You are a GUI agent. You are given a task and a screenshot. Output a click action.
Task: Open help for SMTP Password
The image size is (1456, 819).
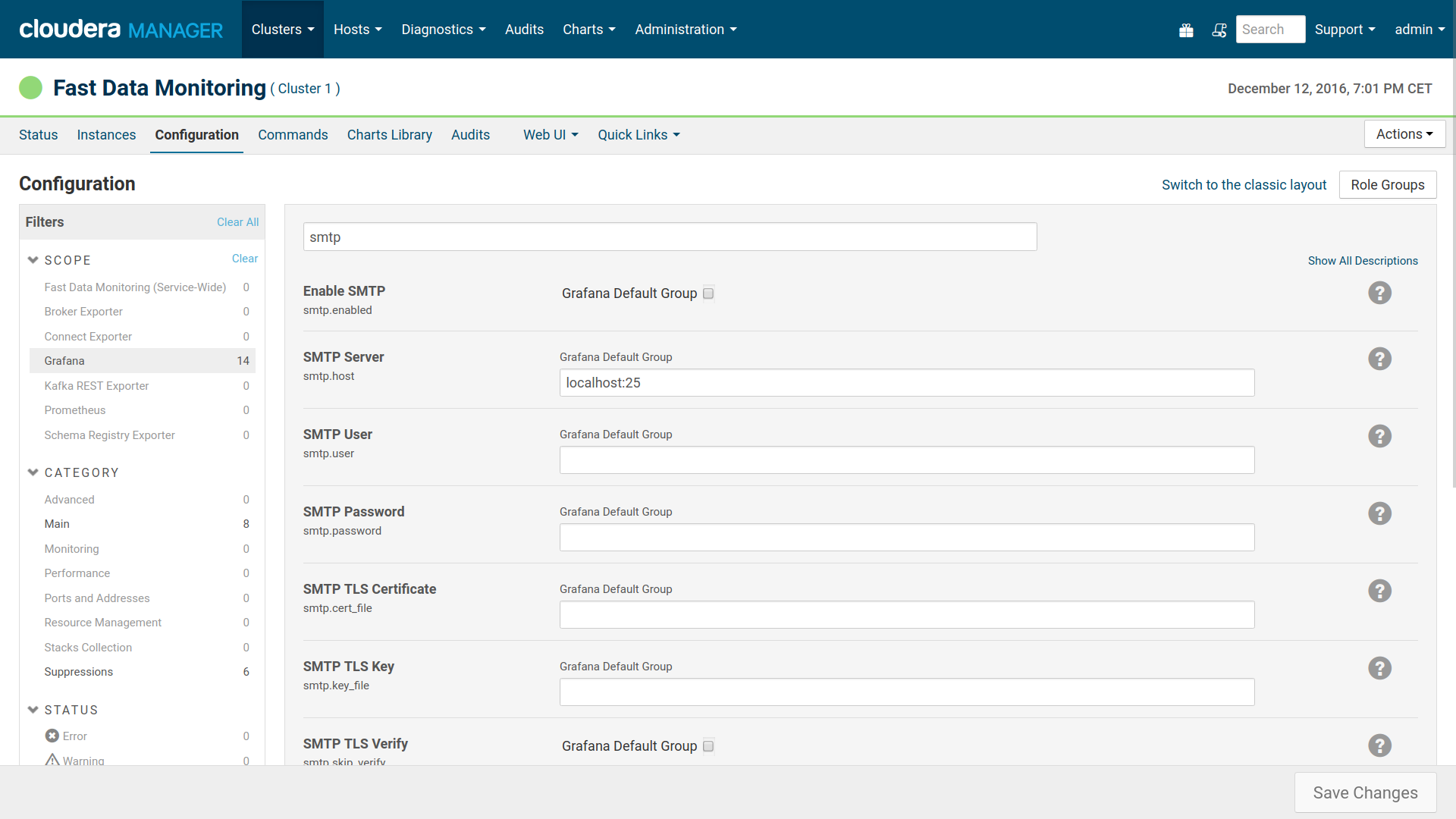[x=1379, y=513]
